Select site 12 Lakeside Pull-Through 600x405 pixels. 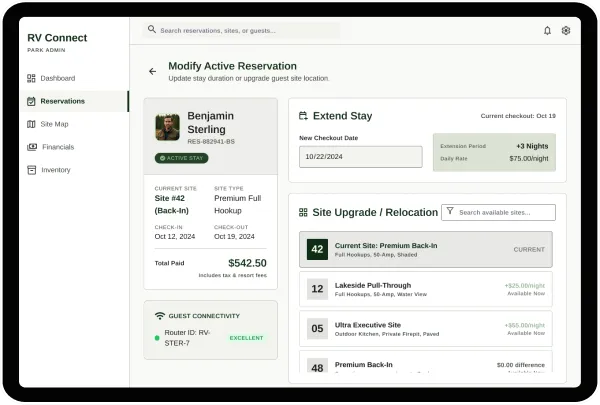coord(426,289)
